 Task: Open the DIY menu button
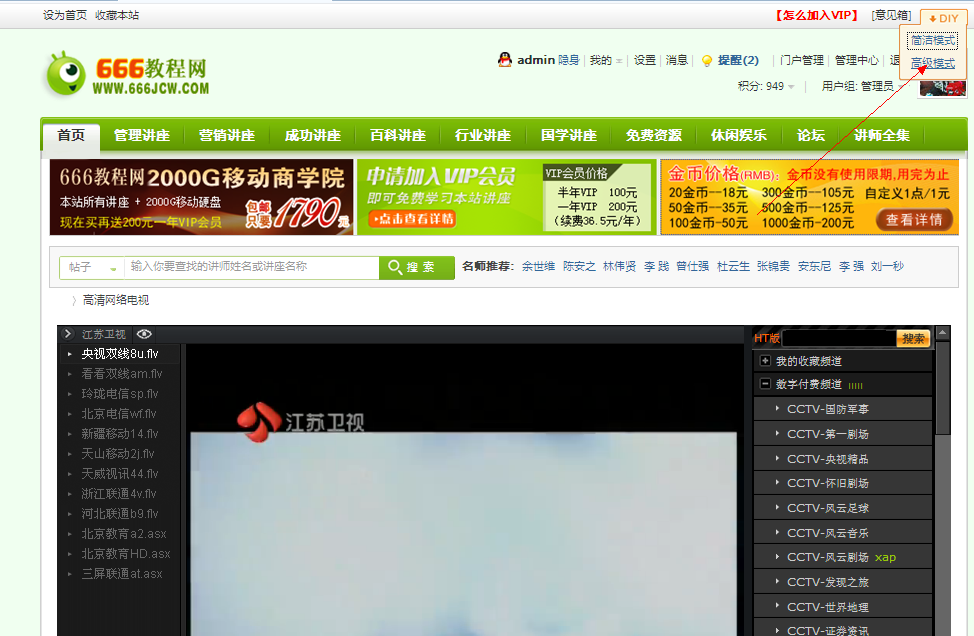[x=943, y=19]
